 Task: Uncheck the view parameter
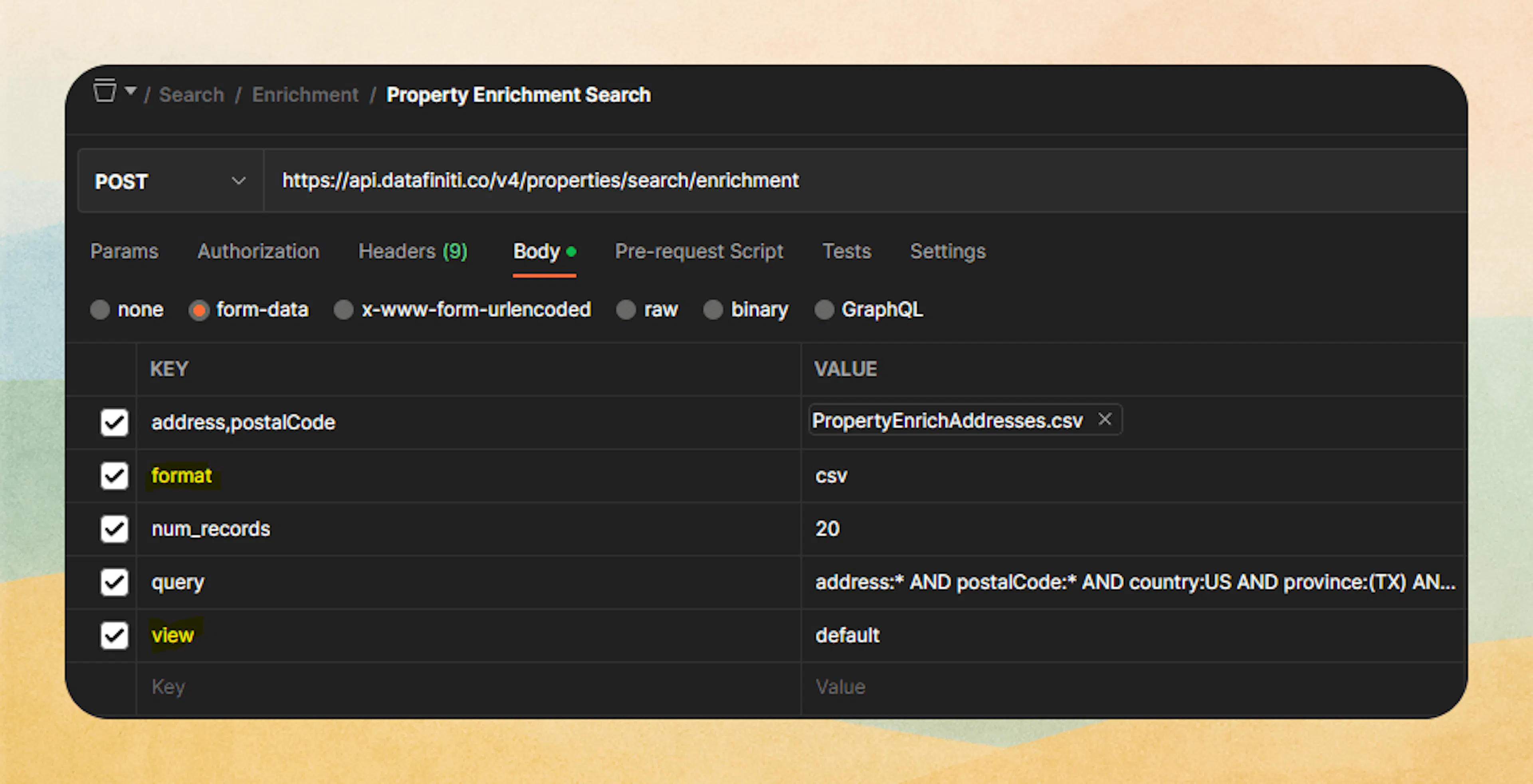[114, 635]
